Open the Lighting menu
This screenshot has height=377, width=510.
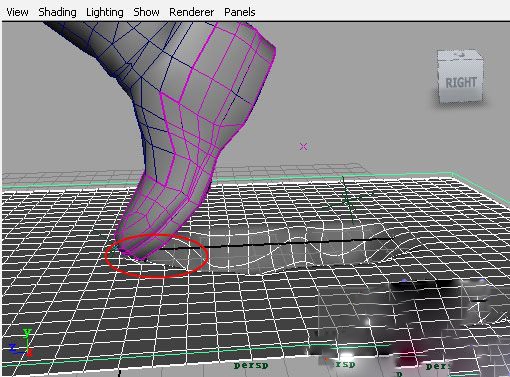pyautogui.click(x=105, y=12)
